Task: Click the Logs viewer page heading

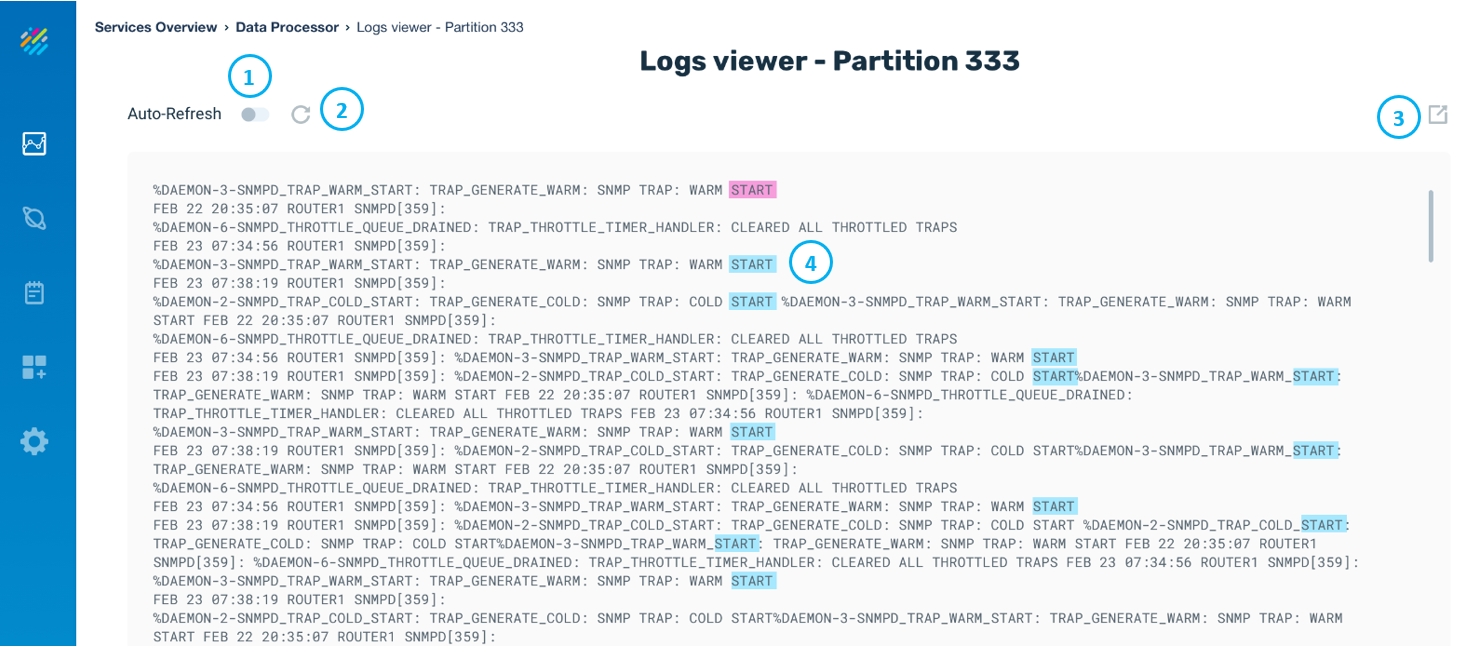Action: [x=829, y=61]
